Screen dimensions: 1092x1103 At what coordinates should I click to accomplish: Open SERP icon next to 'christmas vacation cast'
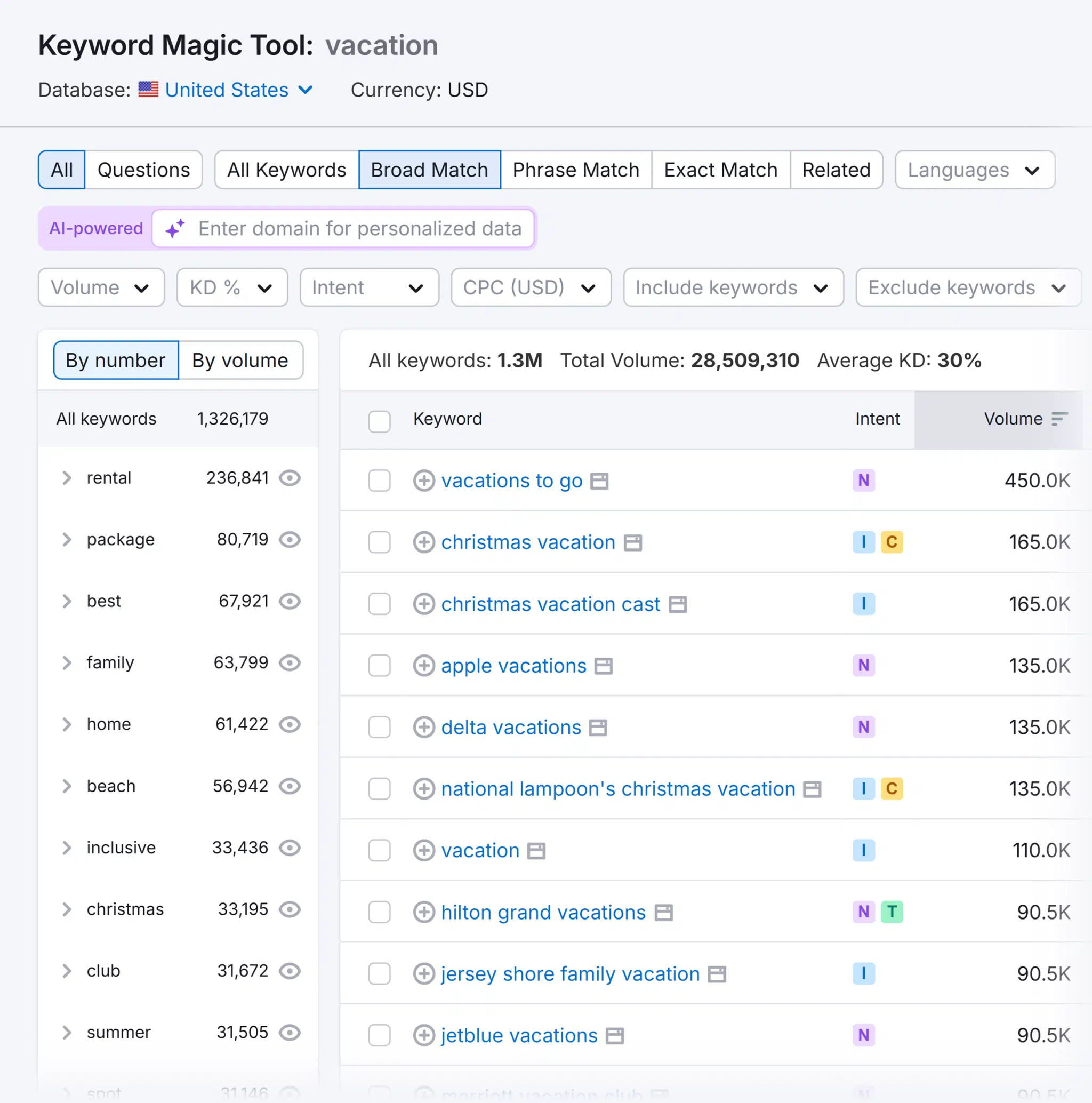pos(678,605)
